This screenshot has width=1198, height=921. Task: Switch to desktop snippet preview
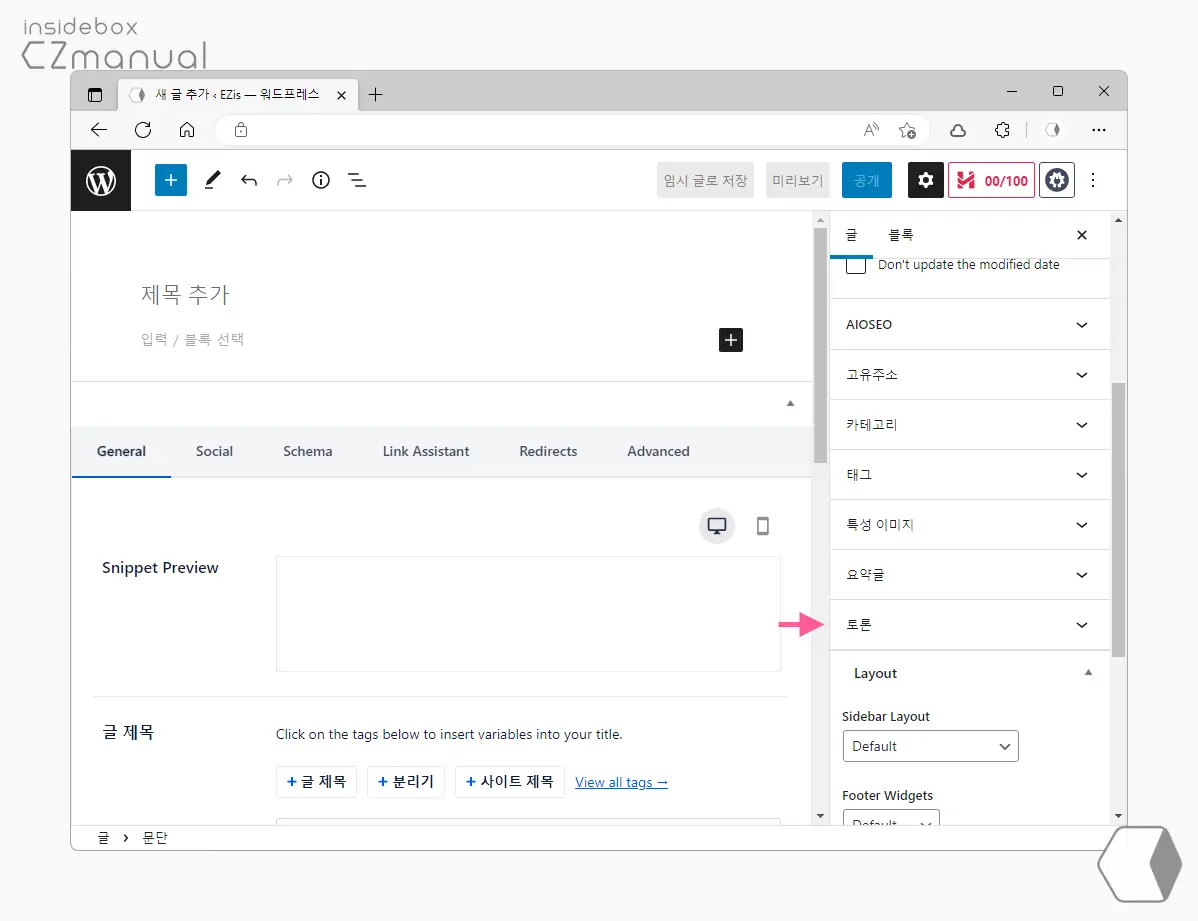pos(716,526)
